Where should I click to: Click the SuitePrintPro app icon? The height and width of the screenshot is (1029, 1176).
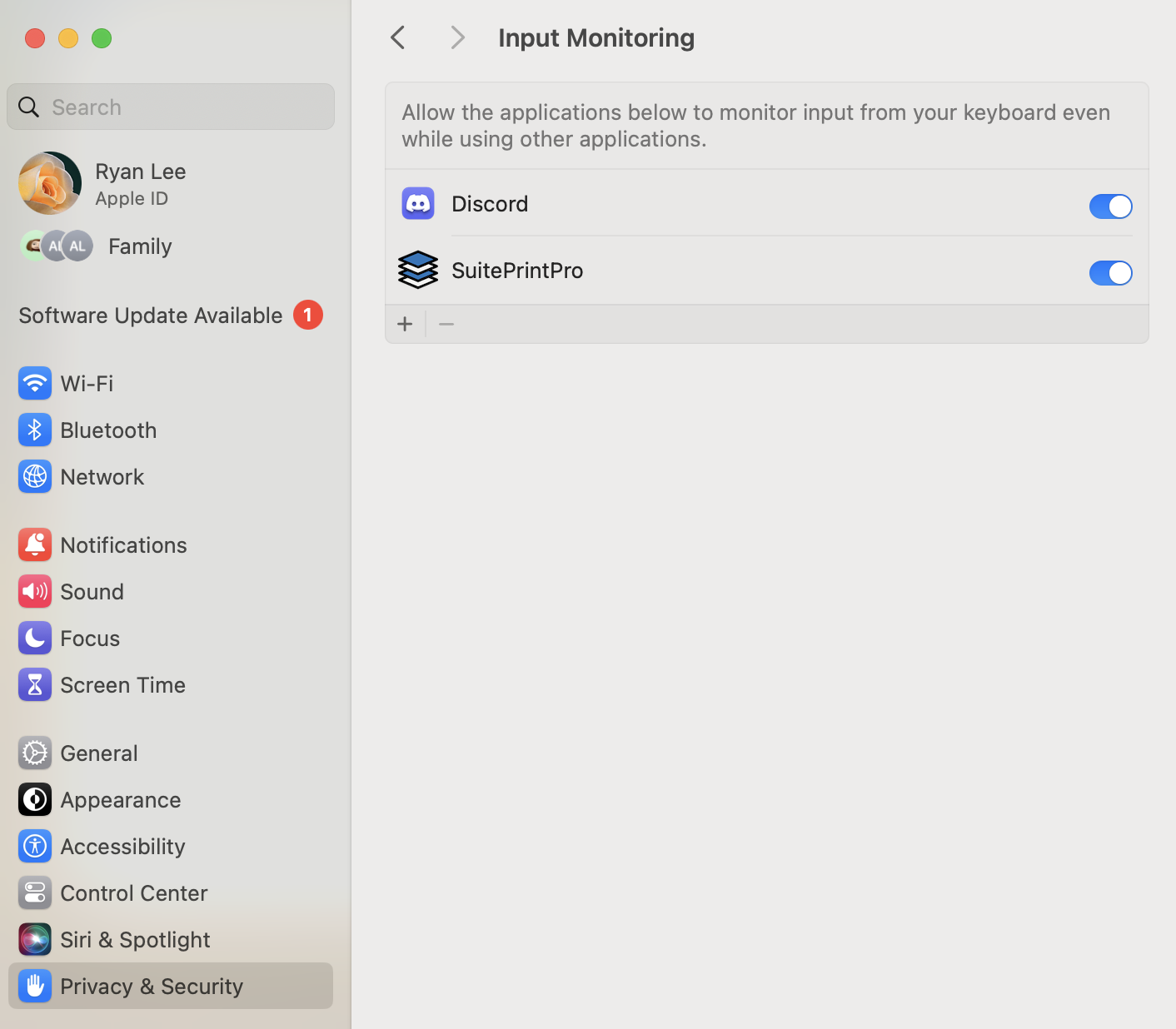(418, 270)
